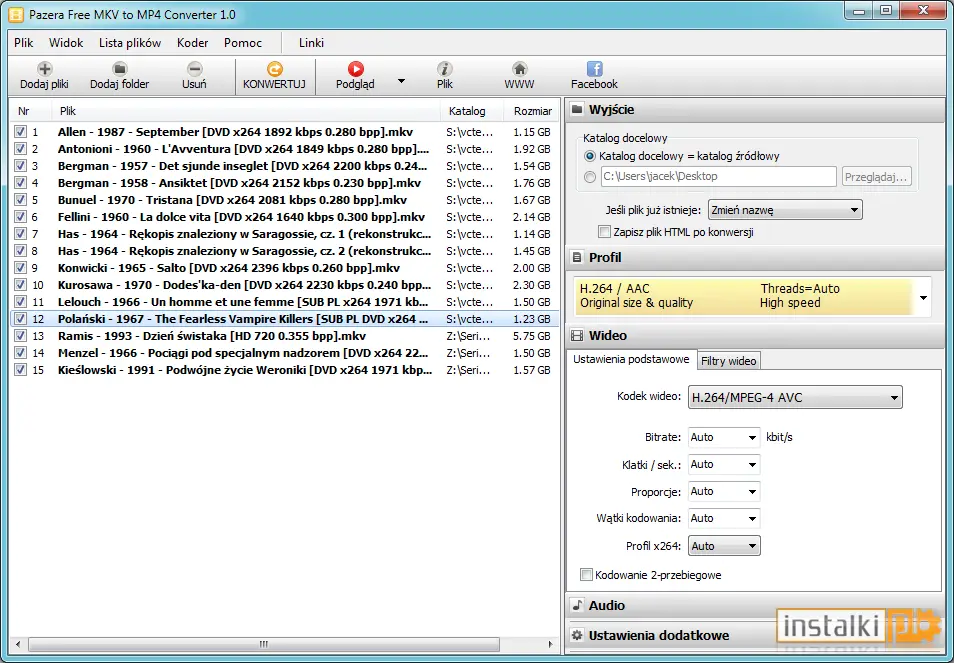
Task: Click the Podgląd play preview icon
Action: [355, 69]
